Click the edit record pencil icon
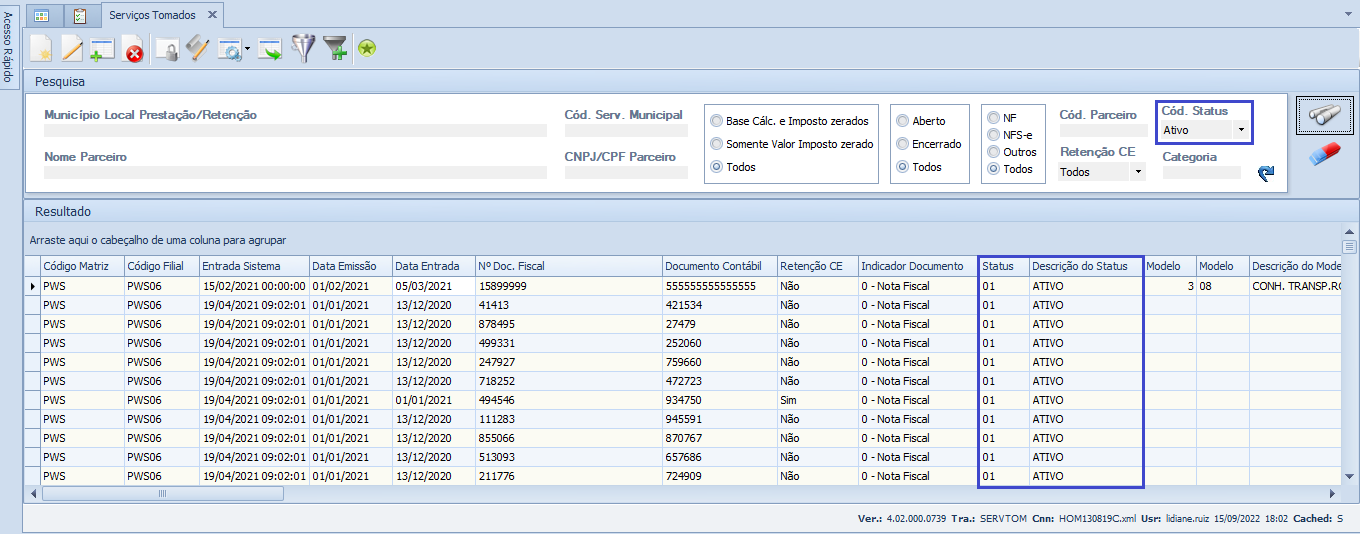 click(x=72, y=48)
